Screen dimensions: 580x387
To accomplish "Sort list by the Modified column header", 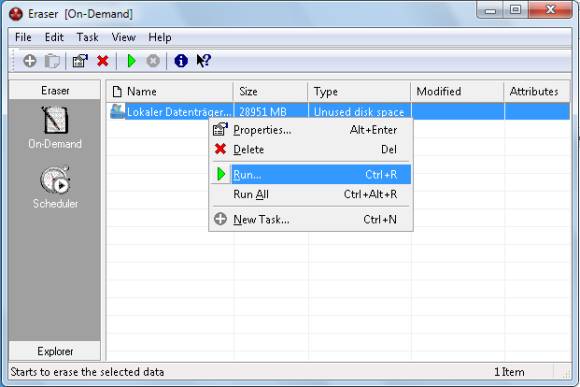I will 457,91.
